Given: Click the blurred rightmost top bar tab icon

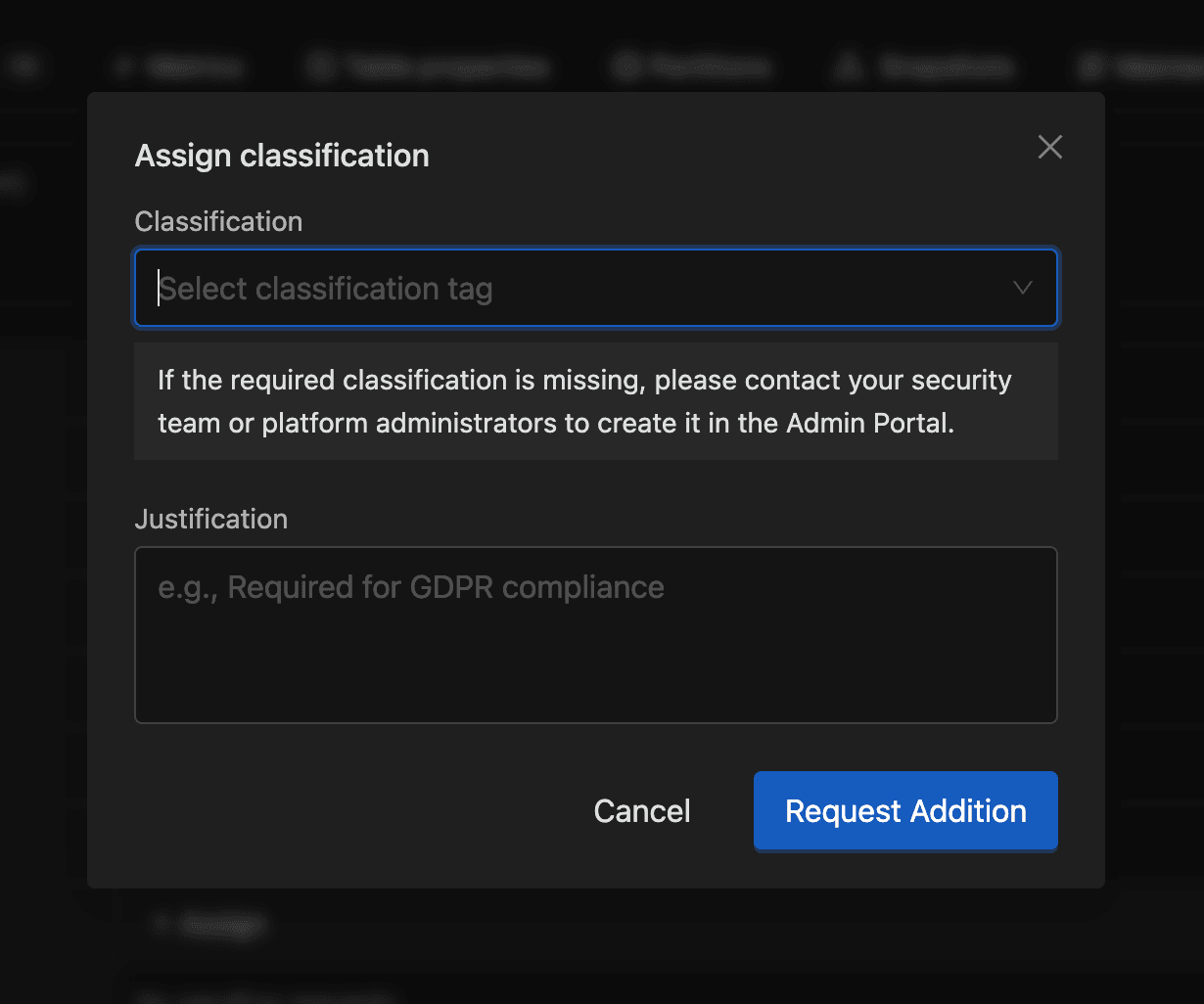Looking at the screenshot, I should tap(1091, 67).
